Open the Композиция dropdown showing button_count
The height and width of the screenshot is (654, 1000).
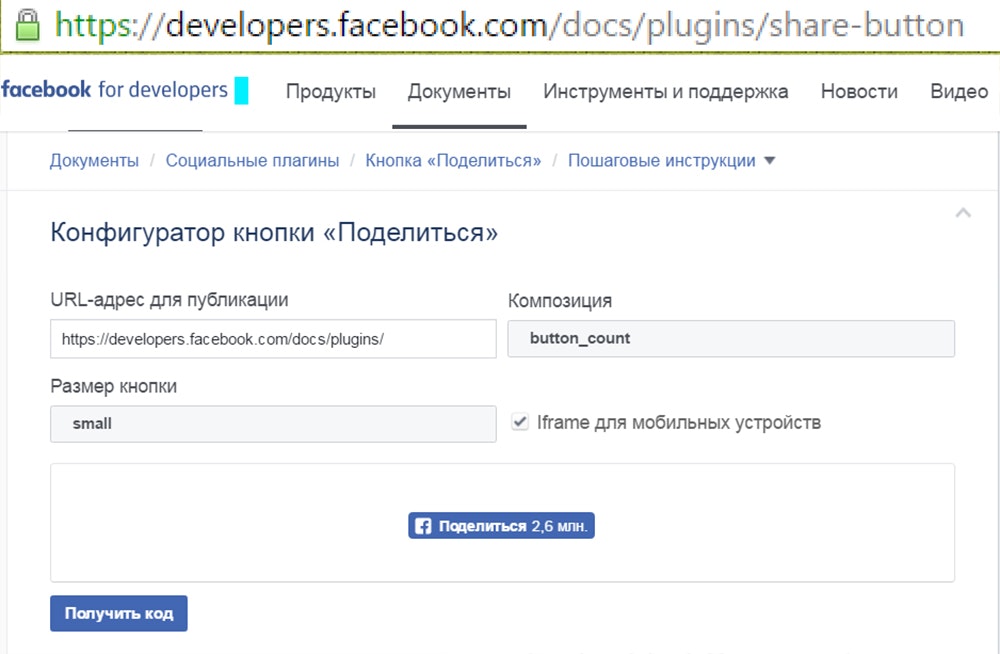coord(731,338)
